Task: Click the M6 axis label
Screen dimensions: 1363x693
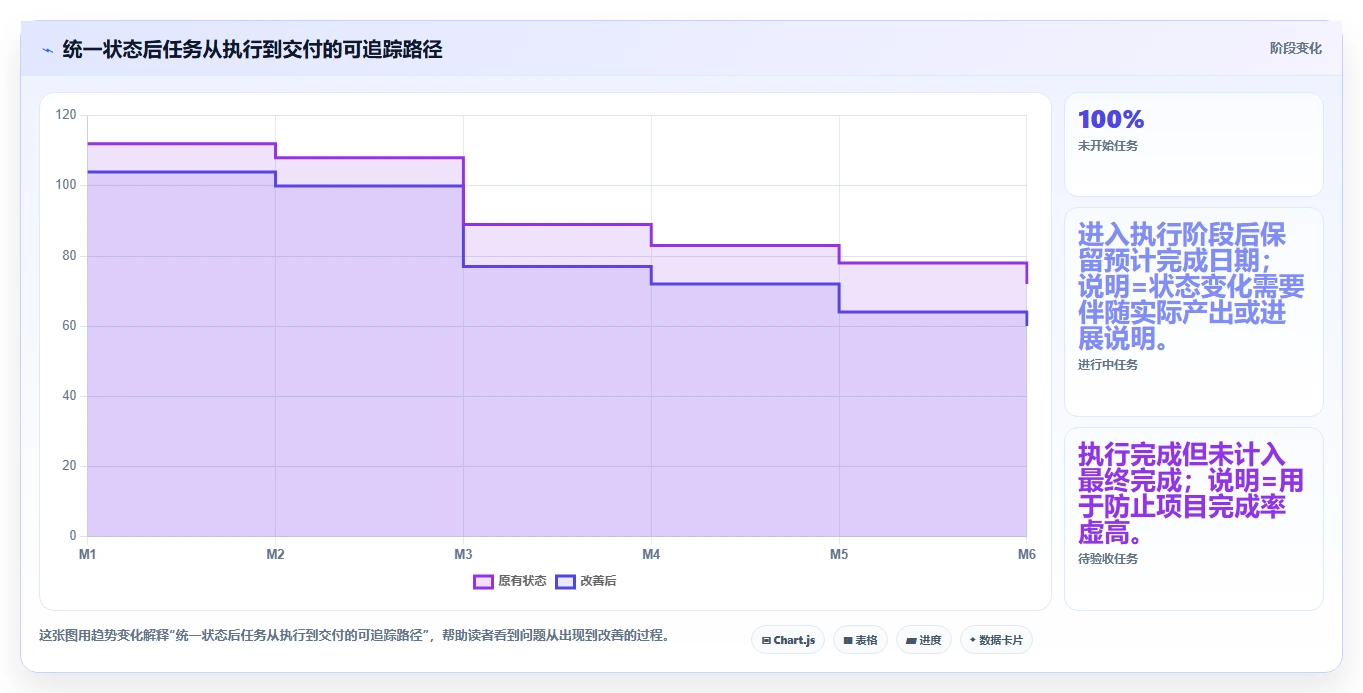Action: (1027, 554)
